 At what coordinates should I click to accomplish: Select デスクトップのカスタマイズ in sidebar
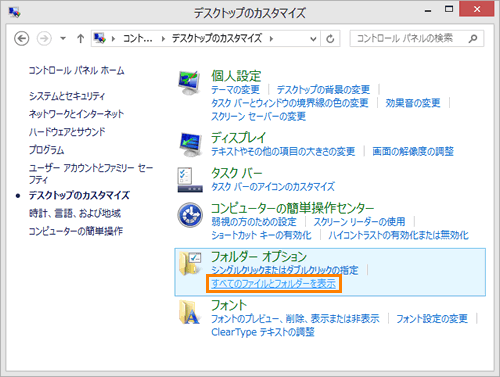79,195
